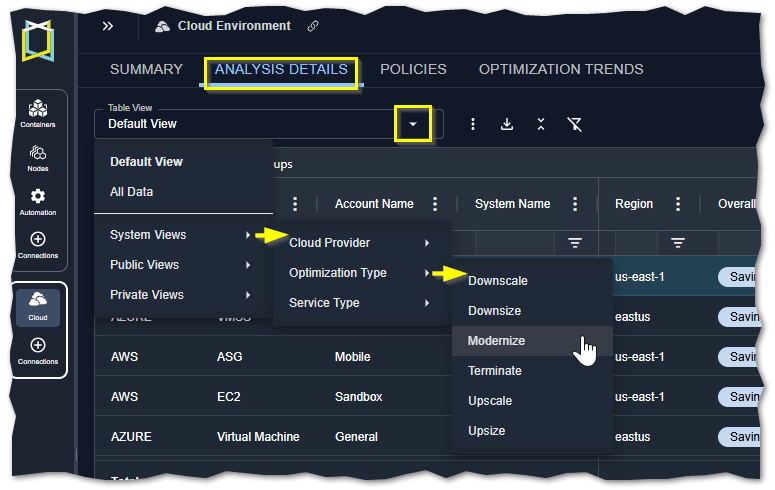Copy link icon next to Cloud Environment
775x490 pixels.
click(x=313, y=26)
